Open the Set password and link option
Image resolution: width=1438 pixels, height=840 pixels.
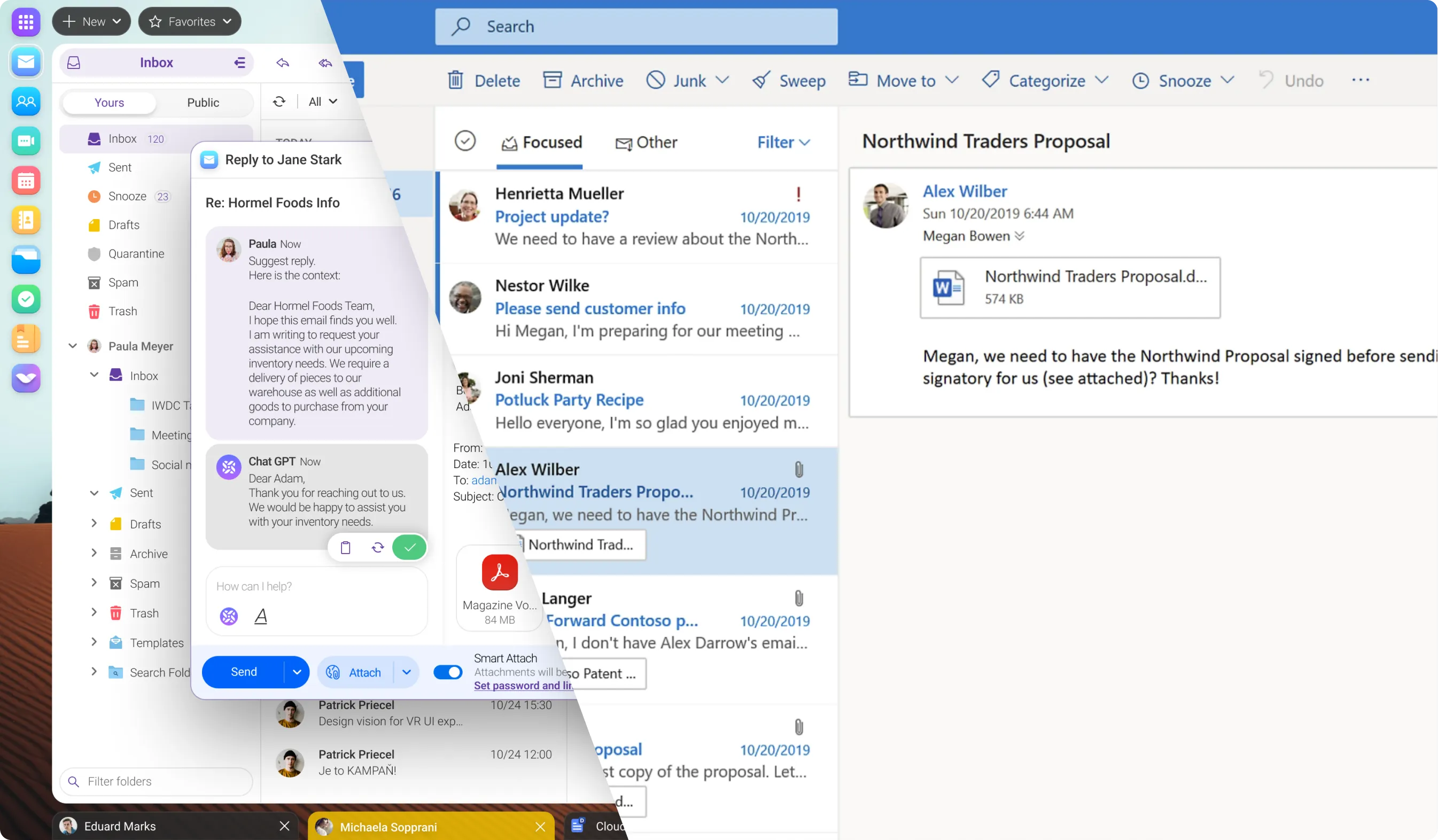pyautogui.click(x=522, y=686)
